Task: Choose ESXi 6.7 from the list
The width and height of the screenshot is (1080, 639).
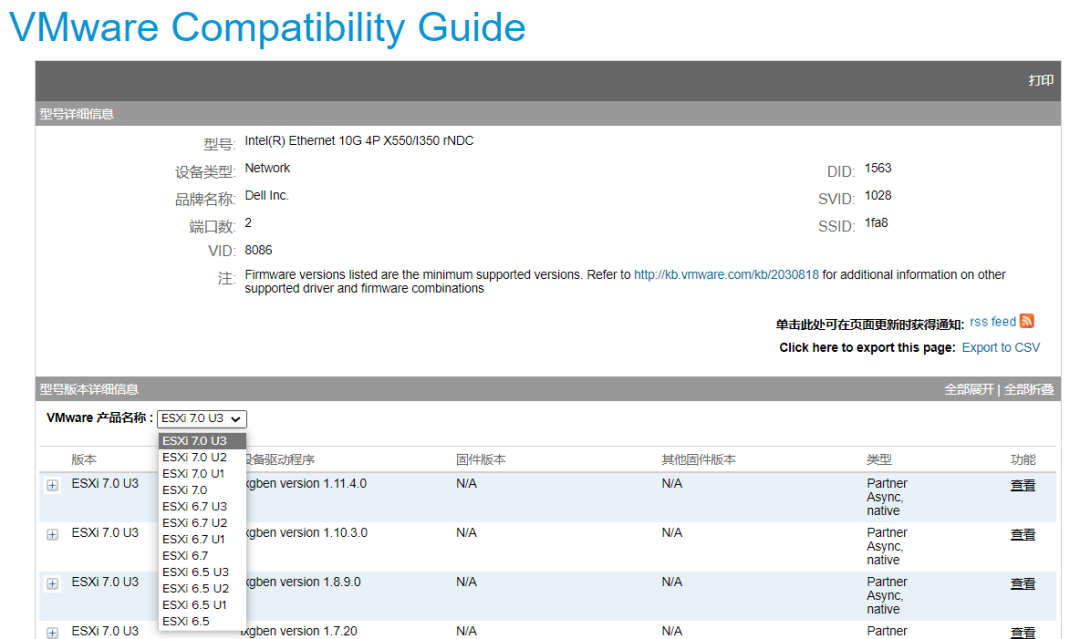Action: coord(202,556)
